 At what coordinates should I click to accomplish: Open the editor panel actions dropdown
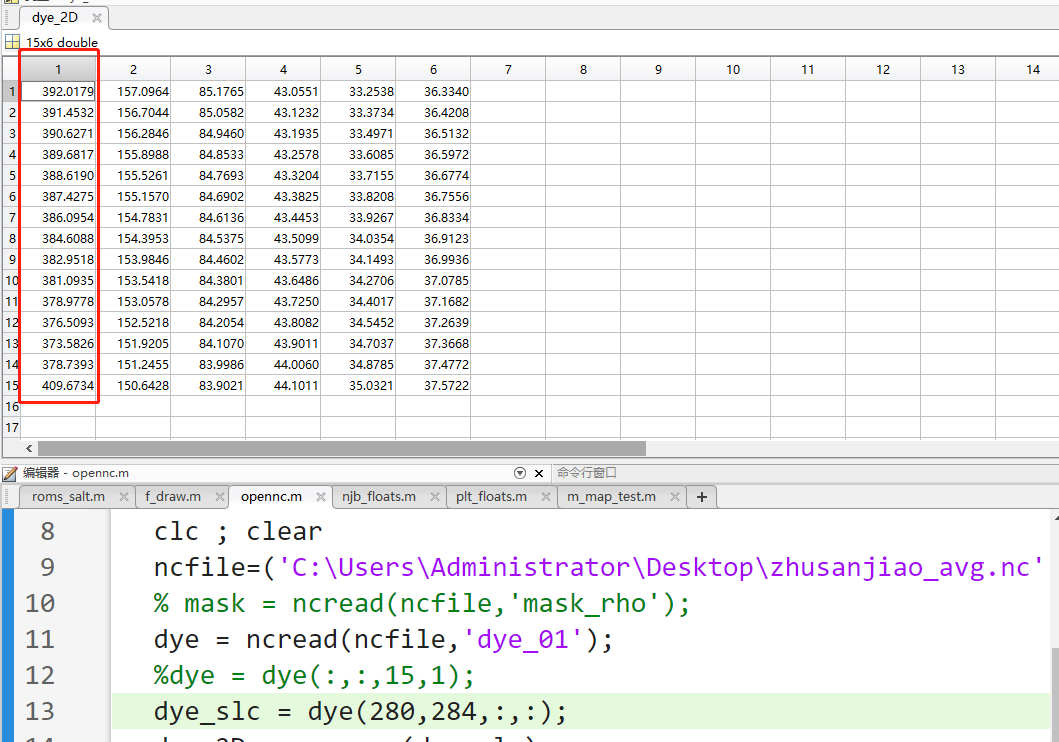[x=520, y=473]
